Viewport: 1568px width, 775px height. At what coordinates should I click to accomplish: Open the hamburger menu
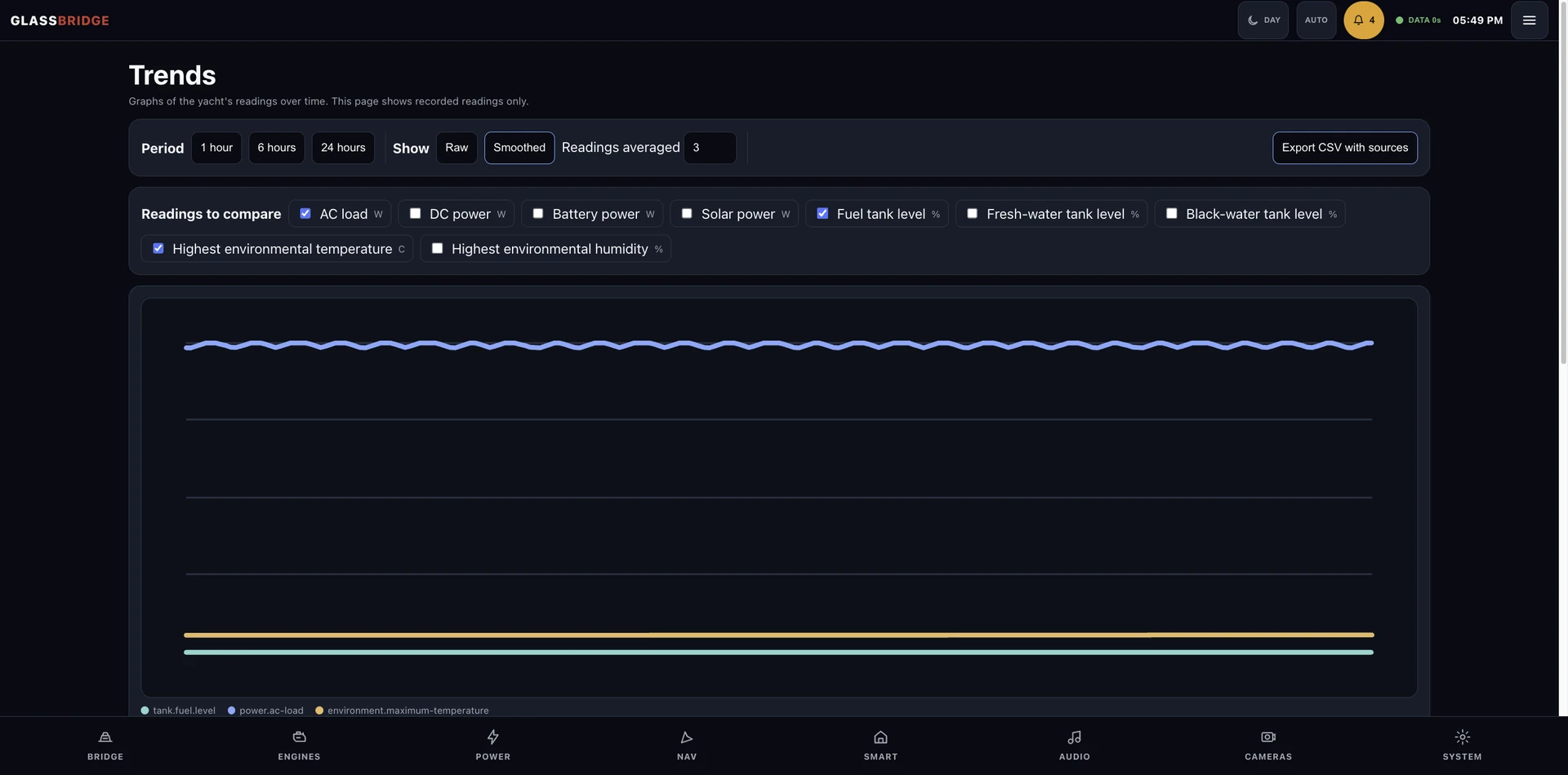(1530, 20)
